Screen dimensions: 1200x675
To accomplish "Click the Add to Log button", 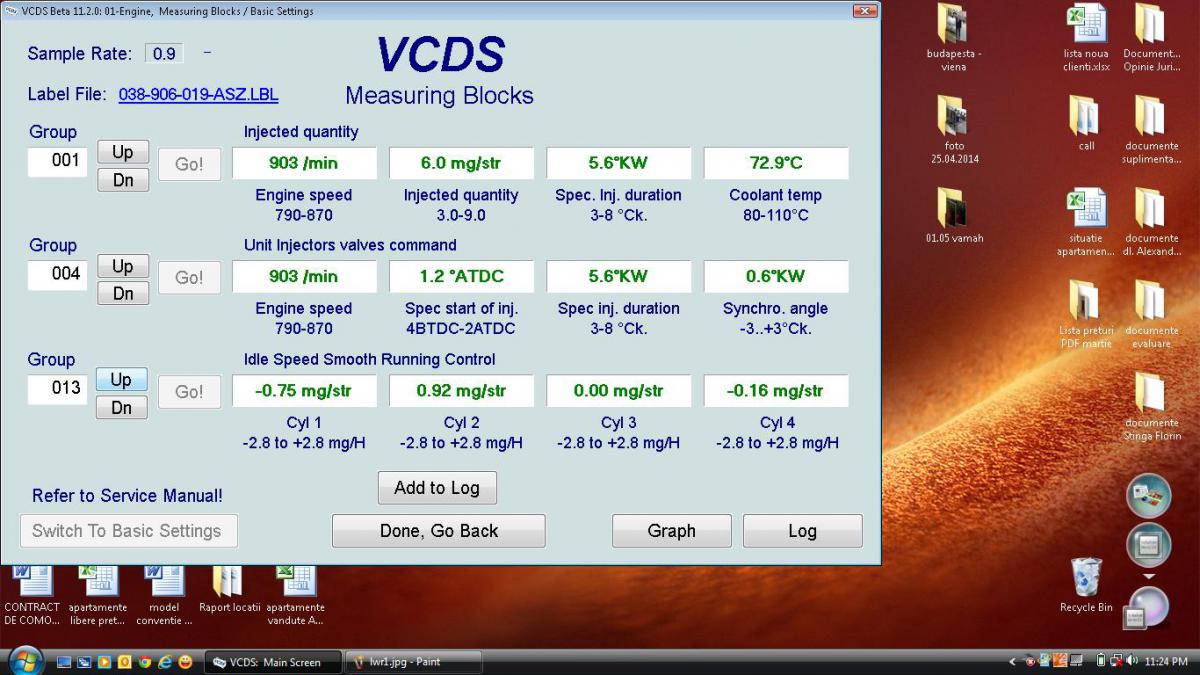I will 437,488.
